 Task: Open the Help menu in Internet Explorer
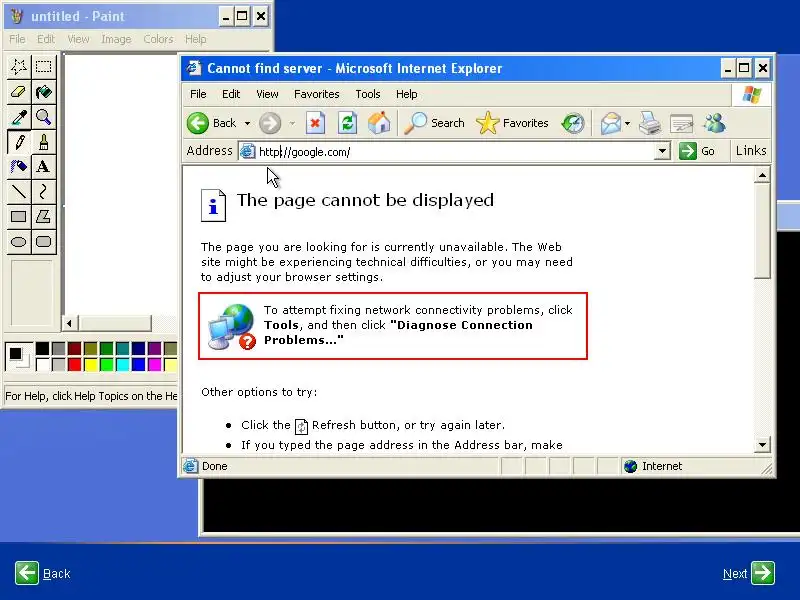[x=407, y=94]
